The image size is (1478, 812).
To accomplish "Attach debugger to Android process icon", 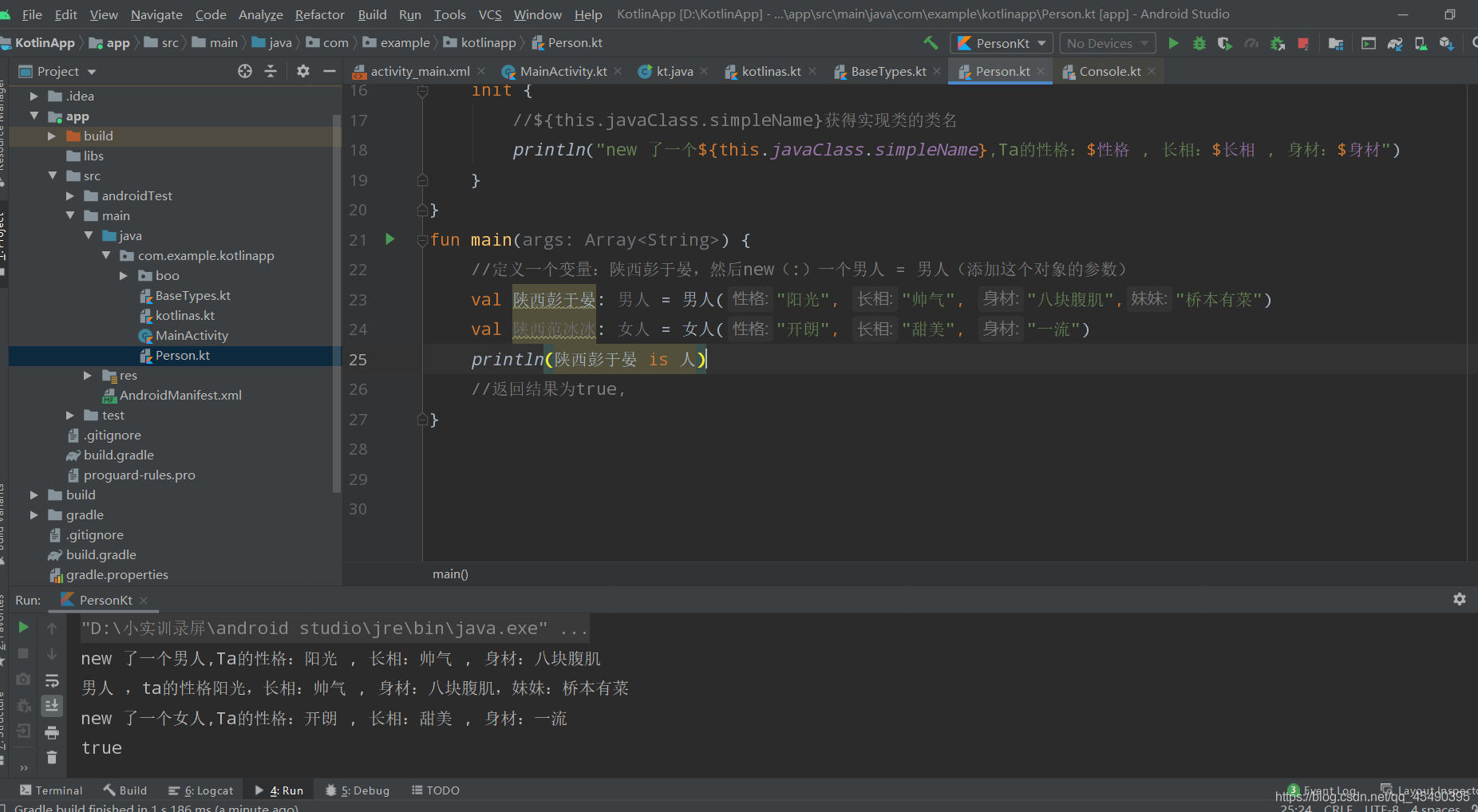I will point(1278,43).
